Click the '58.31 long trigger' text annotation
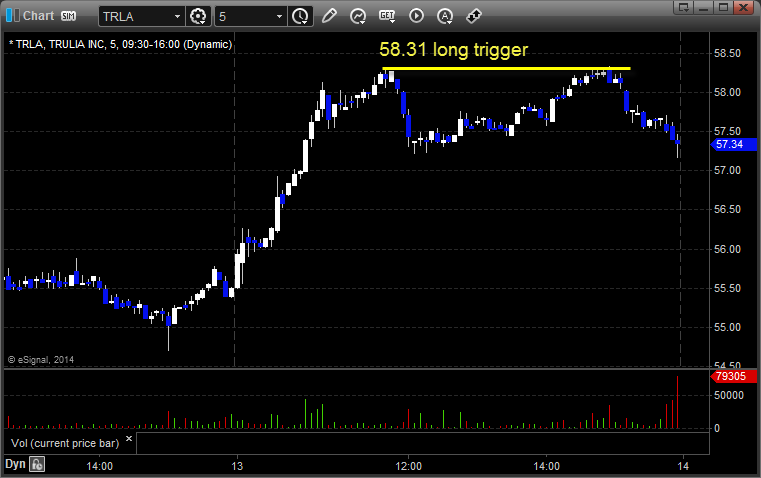This screenshot has width=761, height=478. coord(453,49)
